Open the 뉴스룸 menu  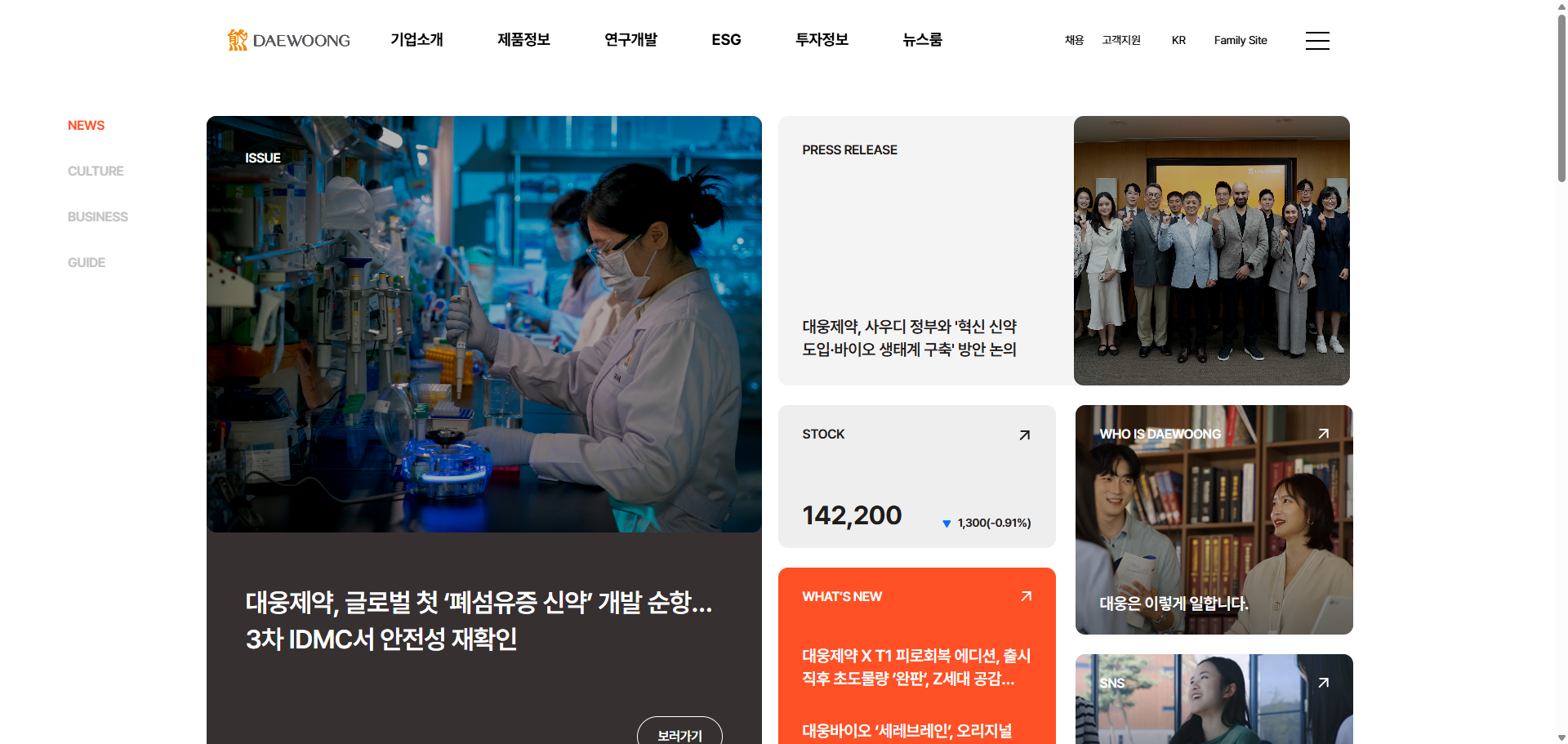point(922,39)
